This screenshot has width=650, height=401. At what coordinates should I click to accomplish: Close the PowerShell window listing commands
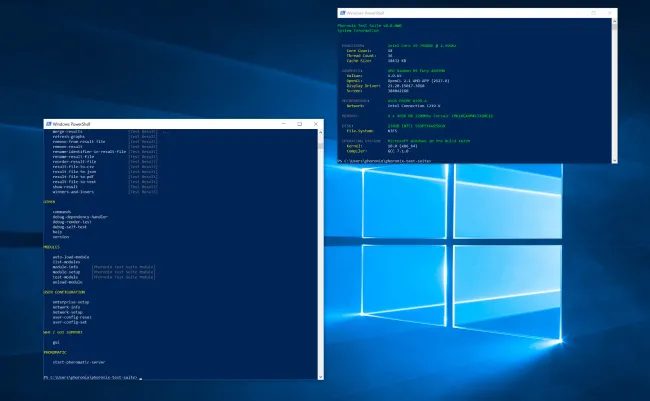tap(315, 124)
